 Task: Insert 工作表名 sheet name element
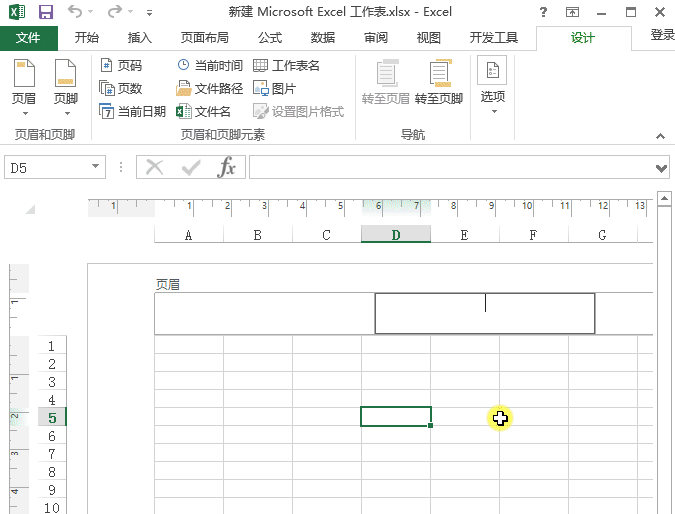[286, 65]
